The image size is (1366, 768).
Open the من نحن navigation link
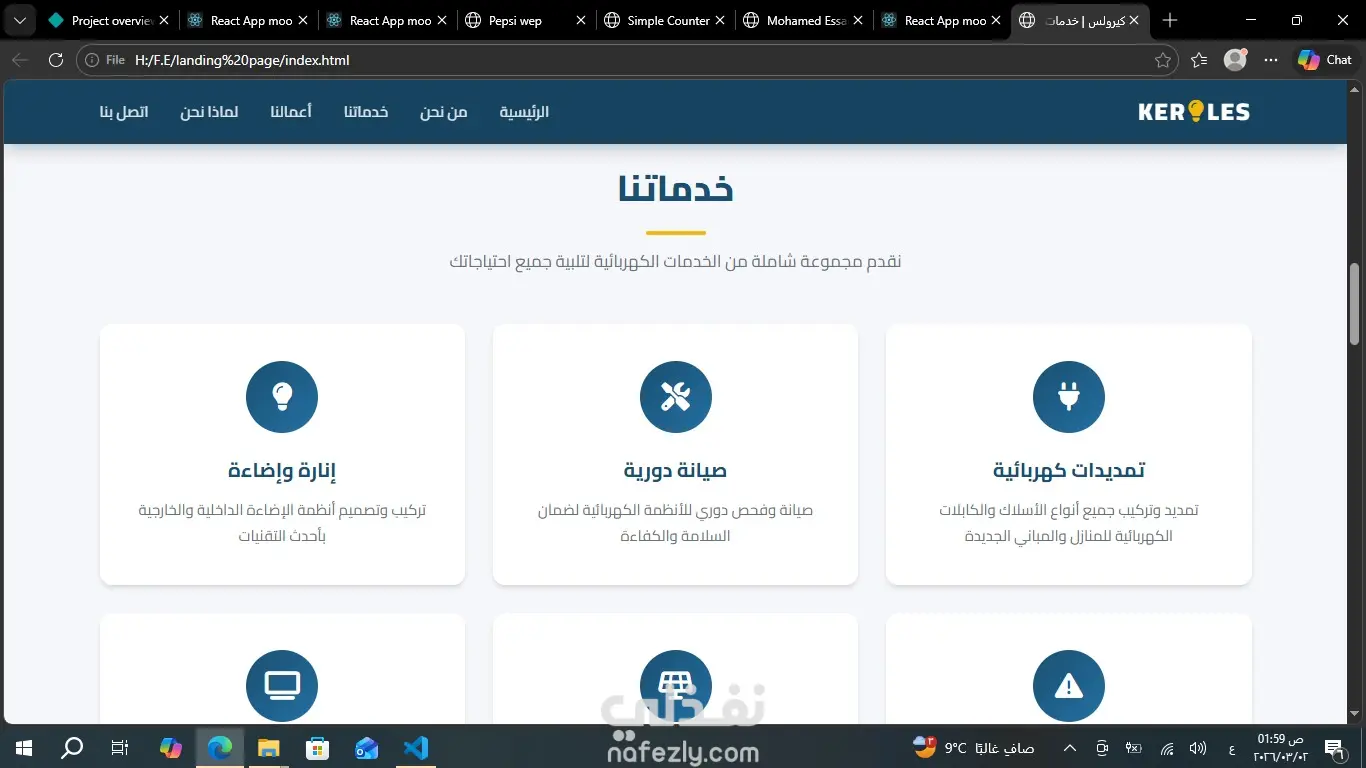point(444,112)
